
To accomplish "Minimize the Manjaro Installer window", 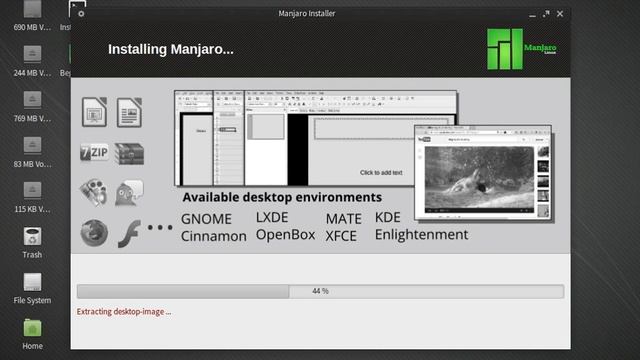I will (532, 15).
